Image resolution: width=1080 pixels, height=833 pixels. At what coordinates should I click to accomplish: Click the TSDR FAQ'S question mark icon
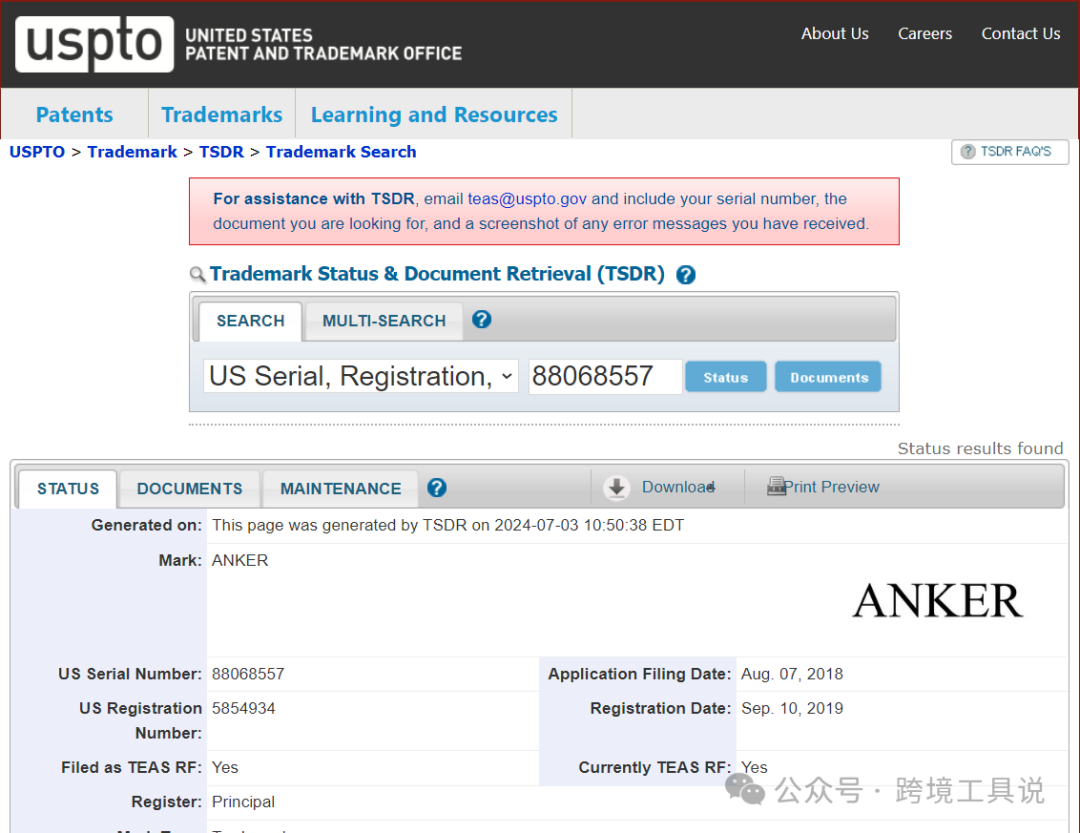(x=968, y=152)
